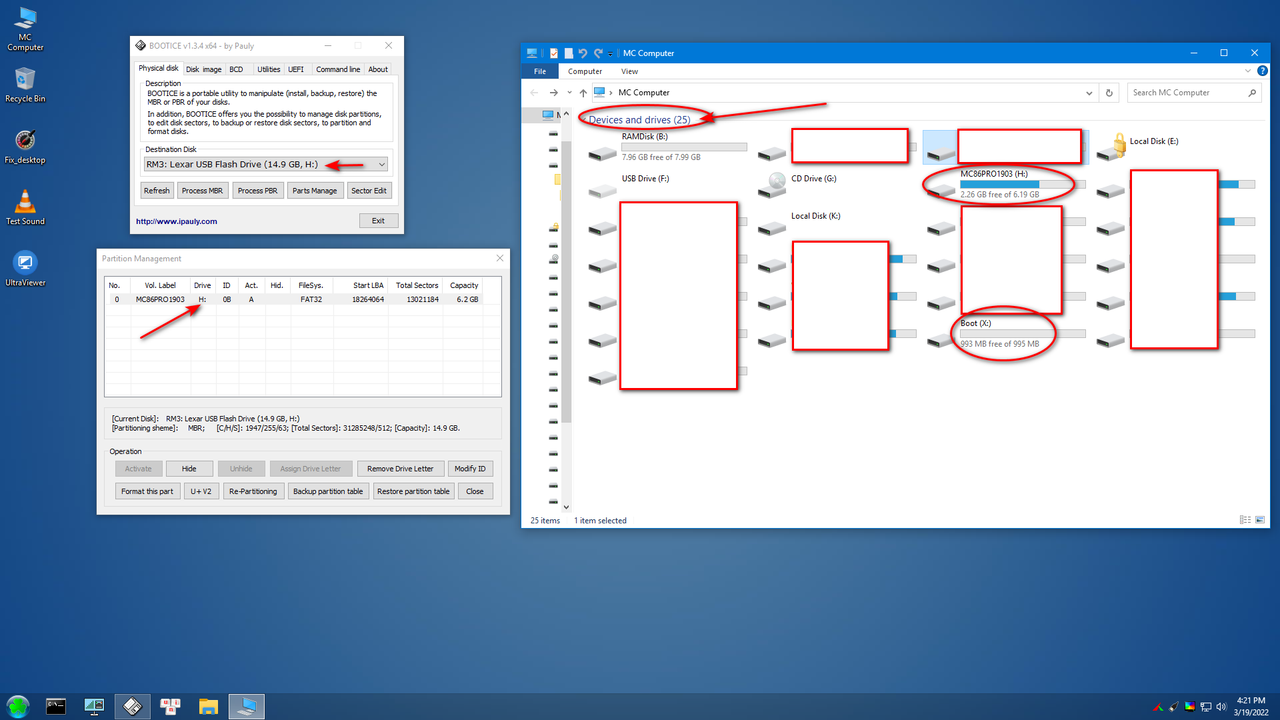
Task: Click the Process PBR button
Action: pyautogui.click(x=258, y=190)
